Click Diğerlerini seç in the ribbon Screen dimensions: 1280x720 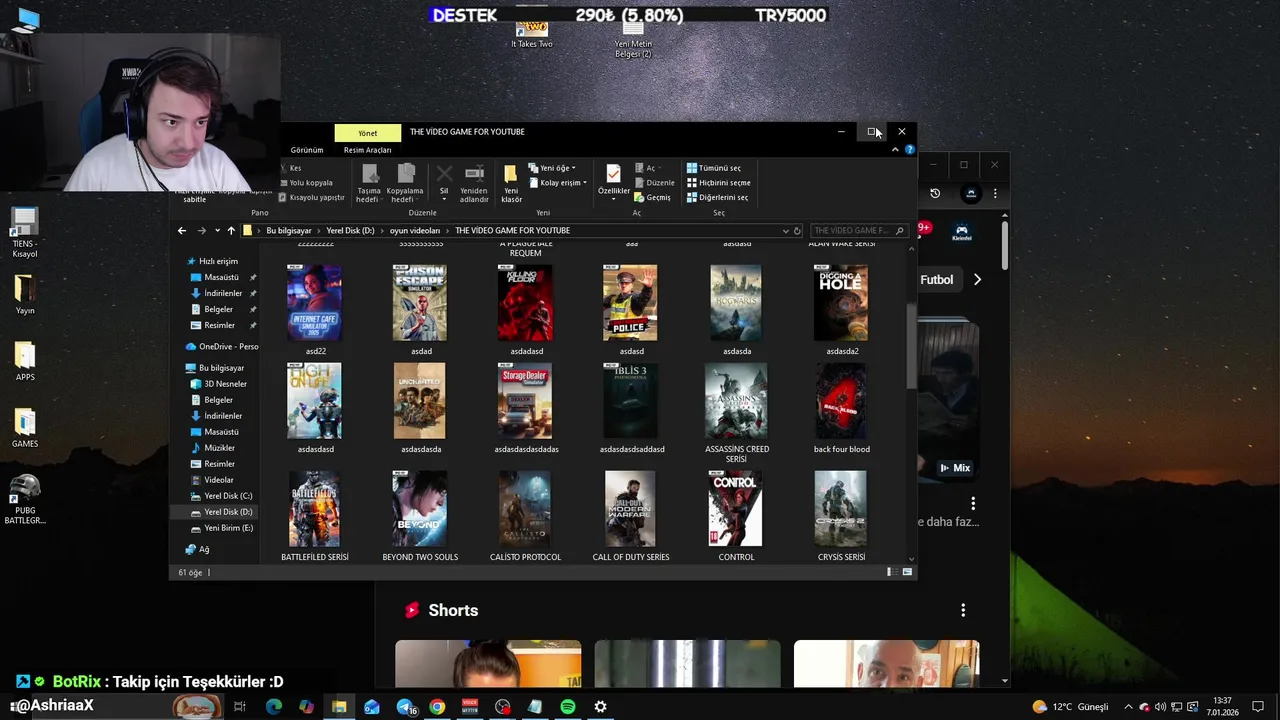(717, 197)
